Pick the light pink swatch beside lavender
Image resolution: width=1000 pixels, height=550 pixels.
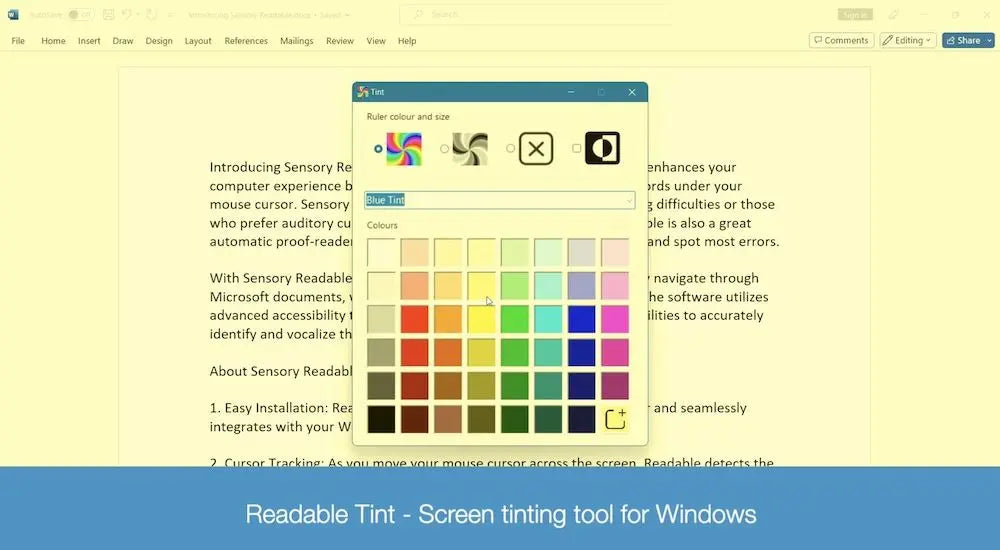click(615, 286)
